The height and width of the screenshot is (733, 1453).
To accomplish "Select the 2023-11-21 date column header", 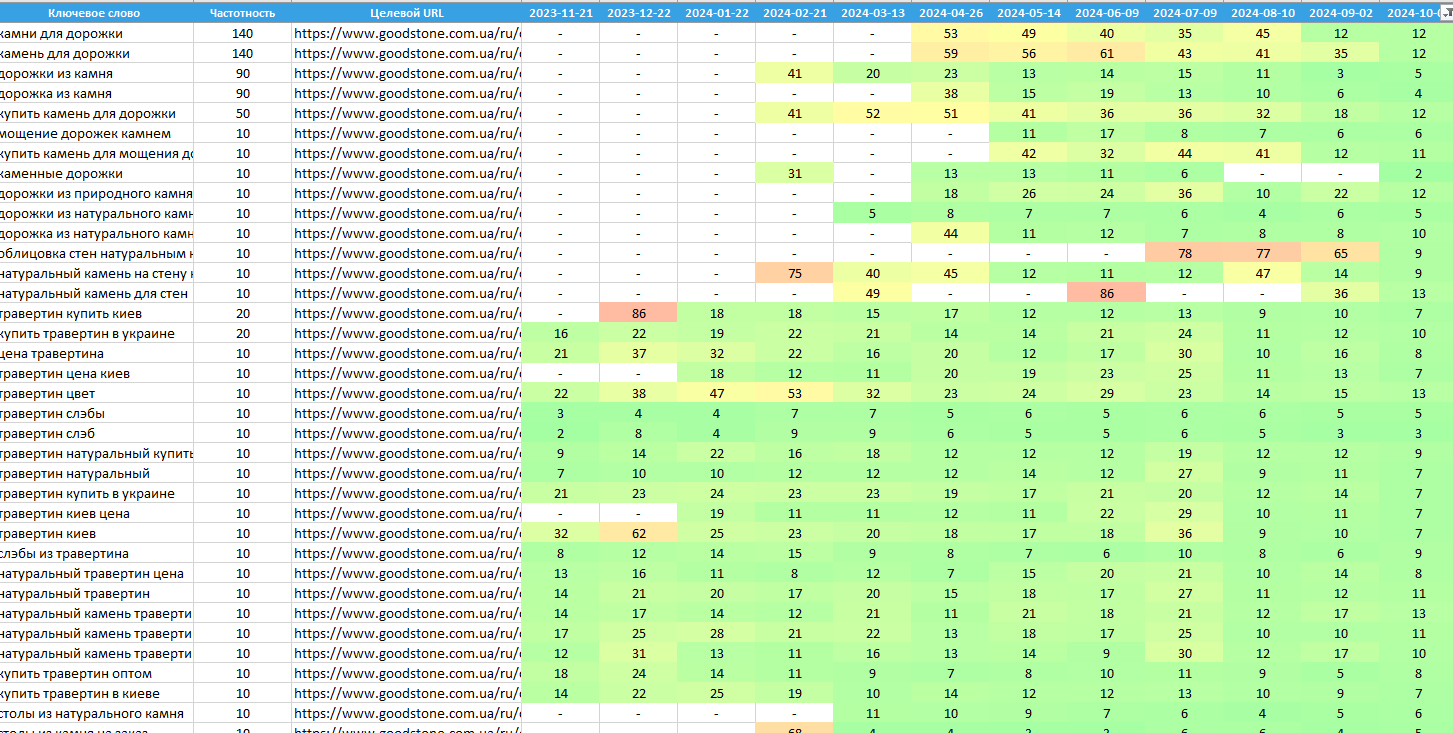I will (x=560, y=14).
